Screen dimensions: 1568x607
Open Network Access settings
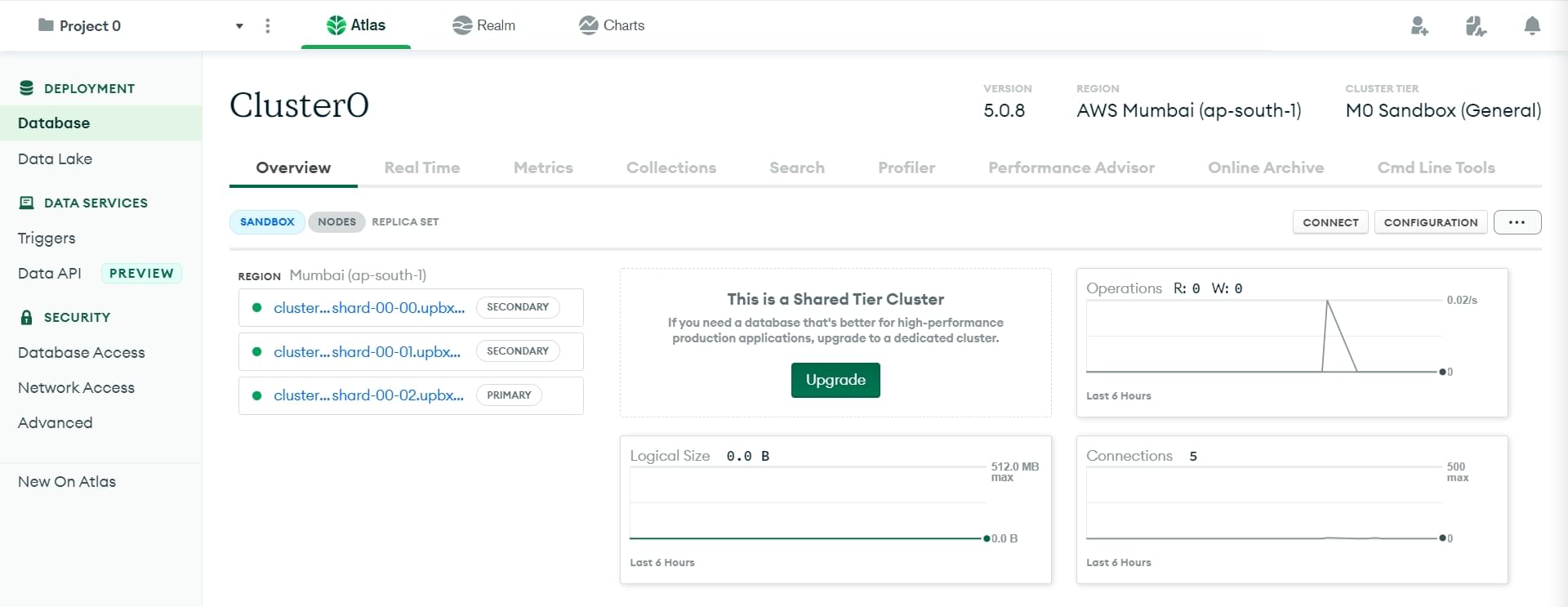tap(76, 387)
